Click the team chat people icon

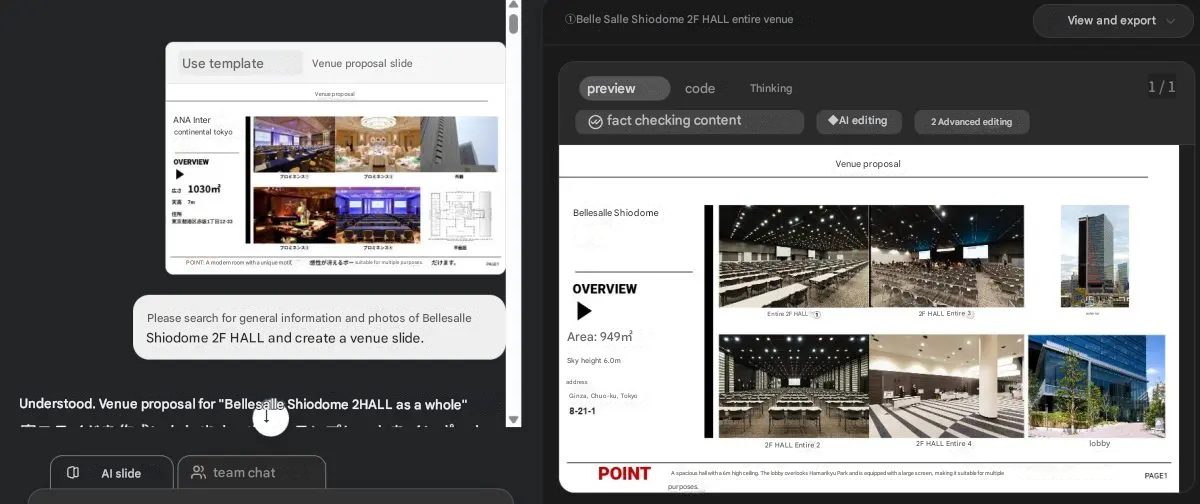(x=198, y=473)
